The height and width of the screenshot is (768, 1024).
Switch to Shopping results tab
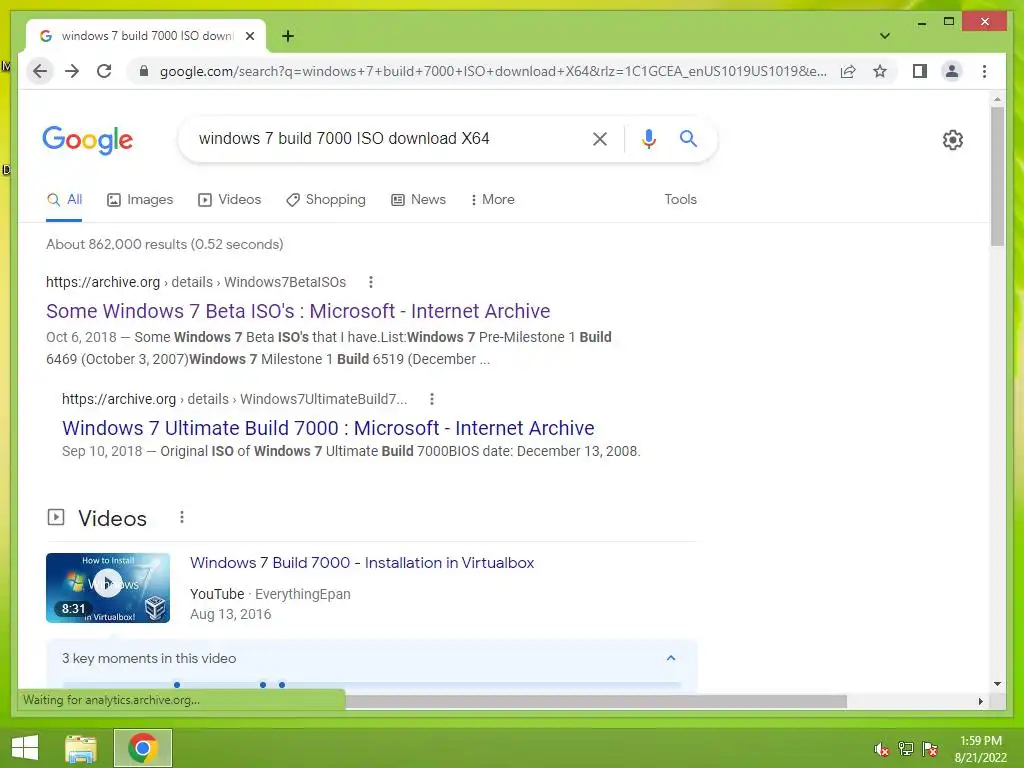coord(326,200)
